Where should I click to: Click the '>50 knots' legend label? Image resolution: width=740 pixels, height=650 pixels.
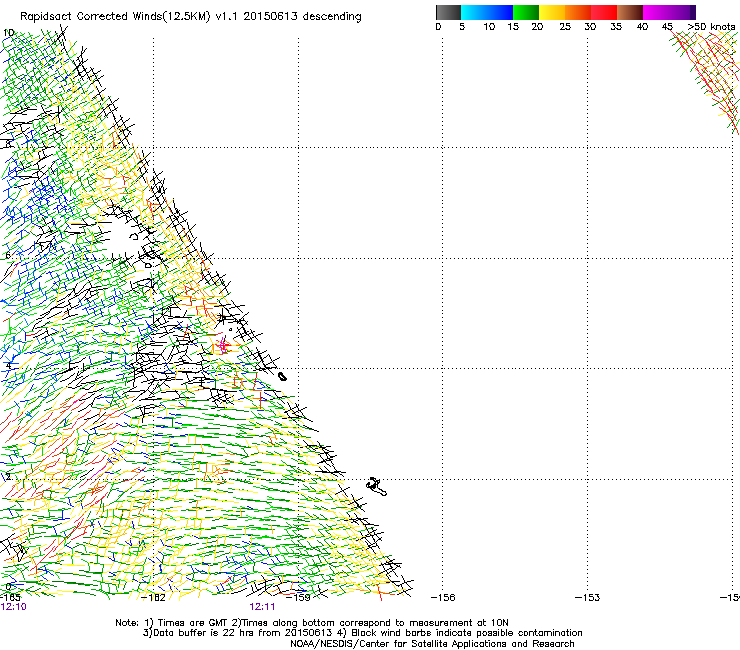pos(711,26)
